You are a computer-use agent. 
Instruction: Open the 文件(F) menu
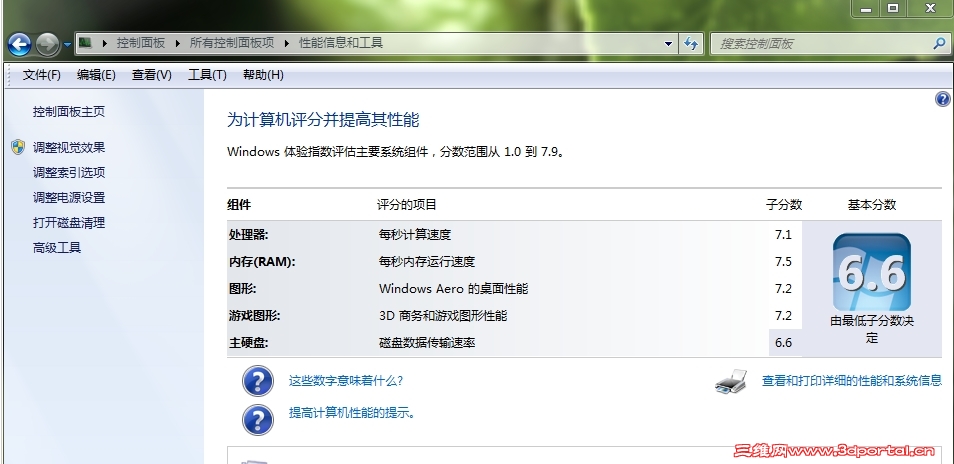click(x=42, y=75)
